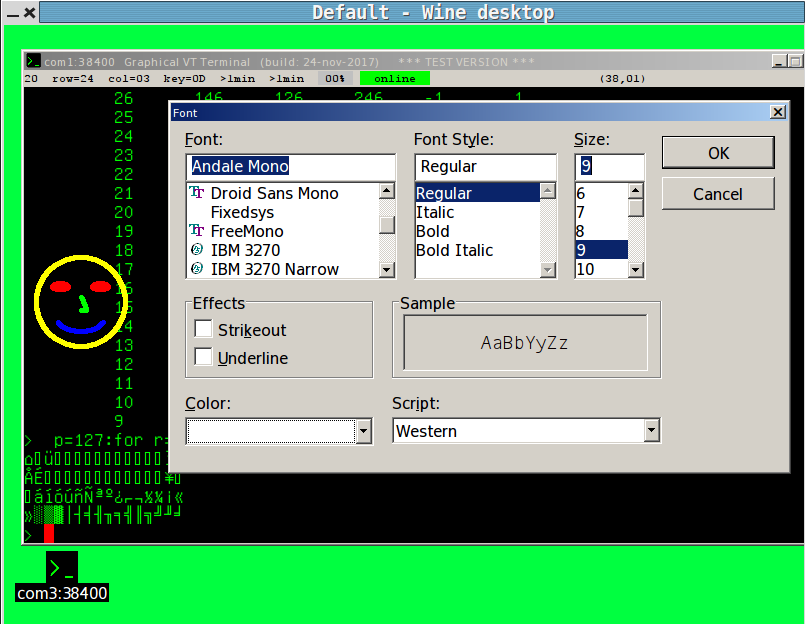
Task: Open the Color dropdown
Action: 364,431
